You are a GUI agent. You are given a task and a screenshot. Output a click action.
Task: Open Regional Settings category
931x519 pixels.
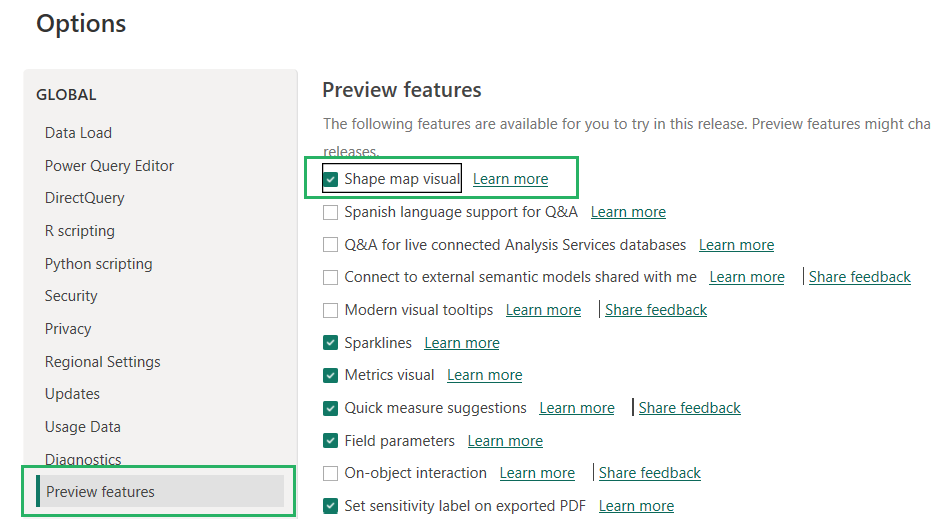(102, 362)
